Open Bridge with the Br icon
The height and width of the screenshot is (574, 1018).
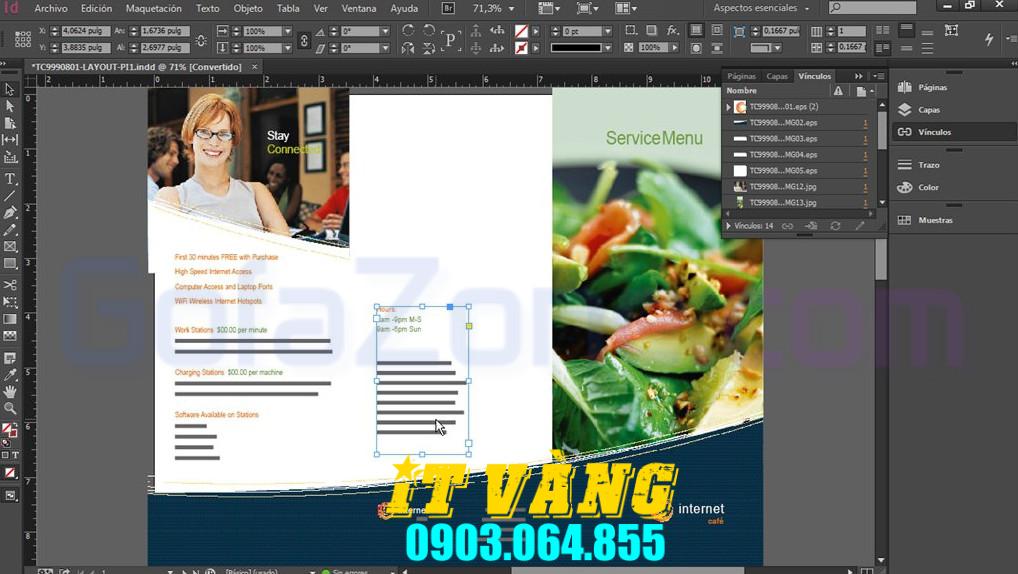click(448, 8)
